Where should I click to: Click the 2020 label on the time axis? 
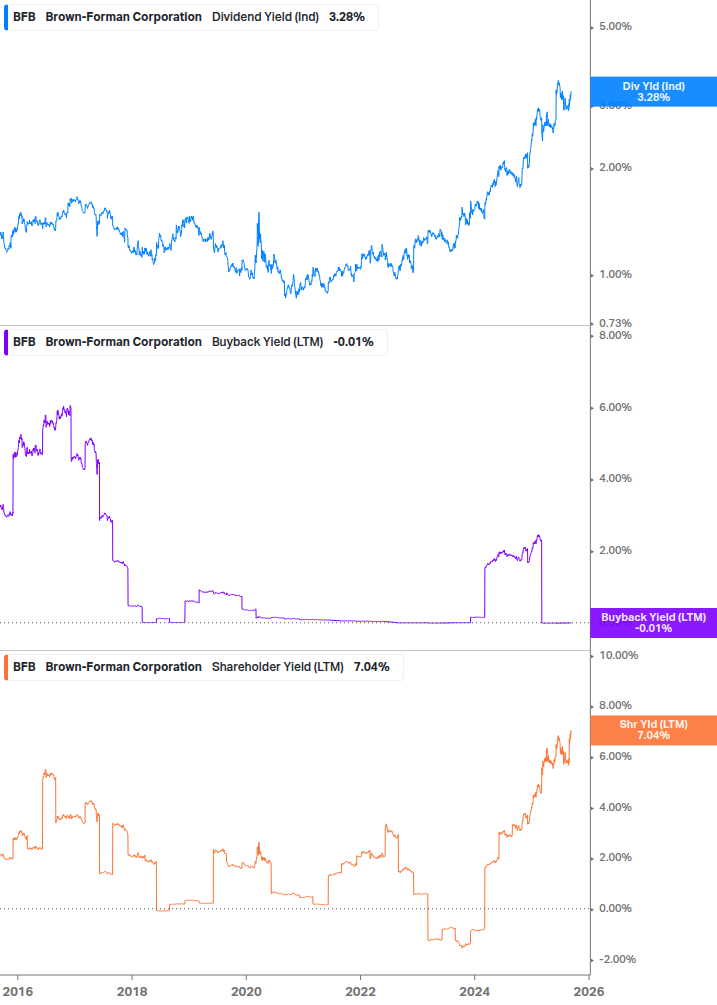246,992
